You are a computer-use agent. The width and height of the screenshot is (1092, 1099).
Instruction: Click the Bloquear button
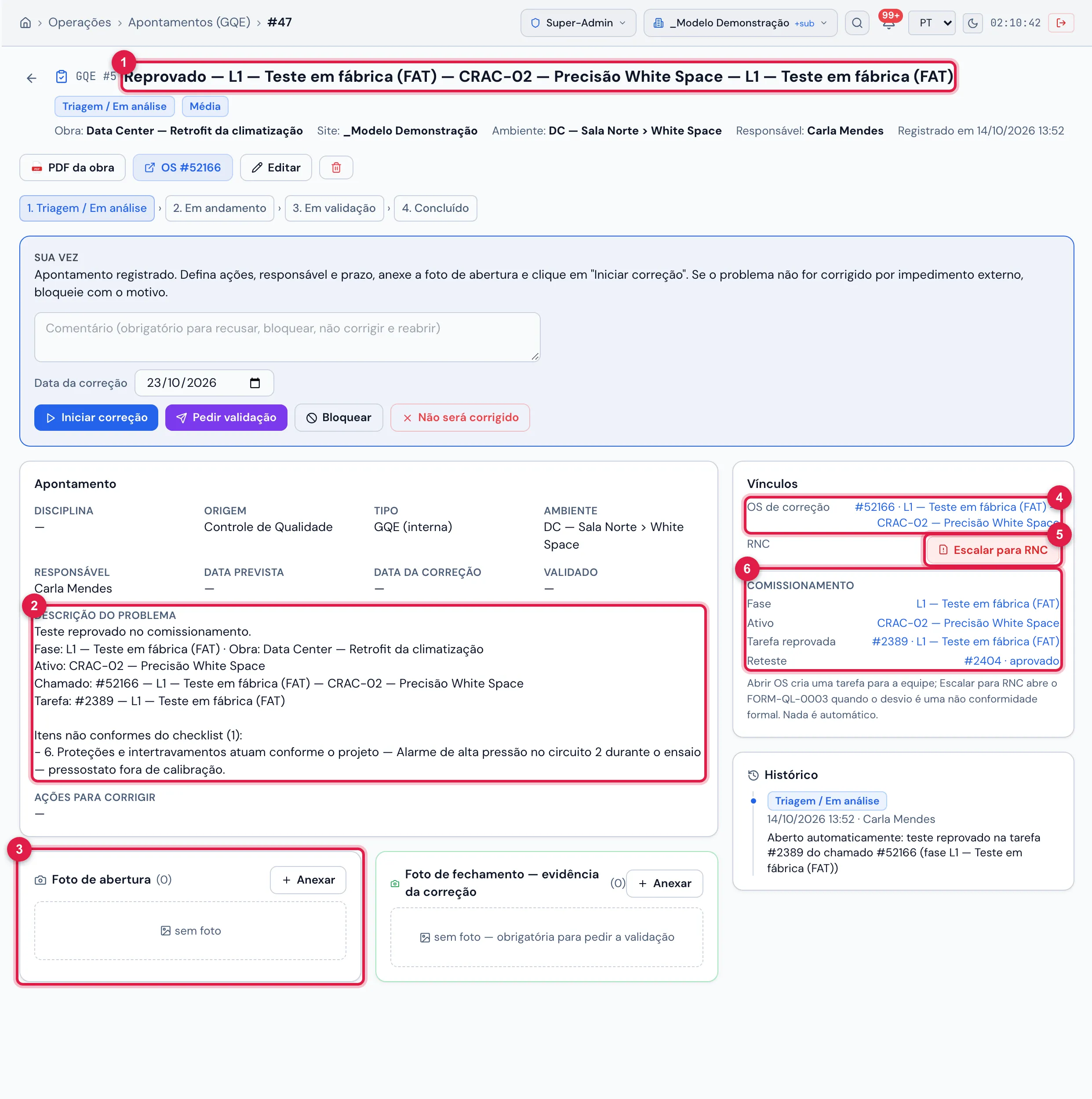point(339,418)
